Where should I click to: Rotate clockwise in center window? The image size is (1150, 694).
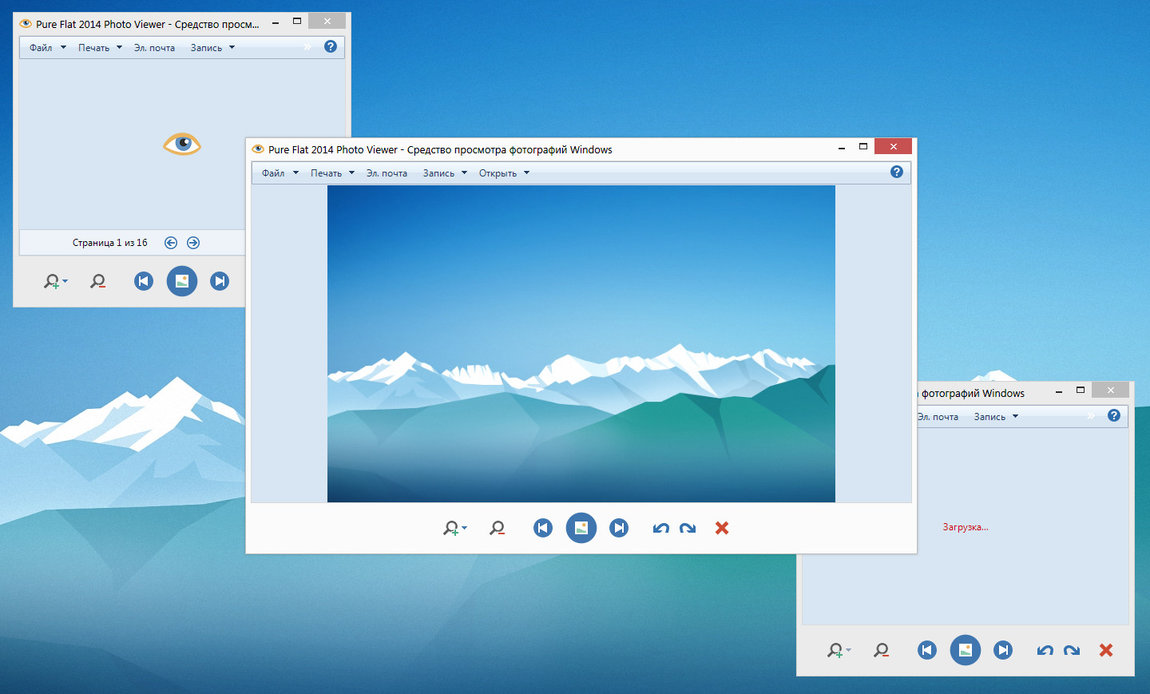click(687, 528)
